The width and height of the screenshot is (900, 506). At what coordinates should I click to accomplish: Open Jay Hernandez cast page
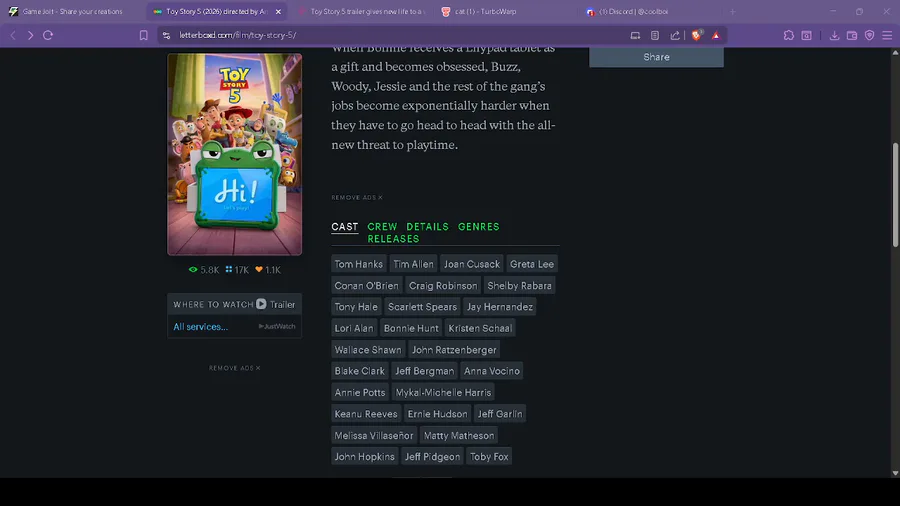[500, 306]
